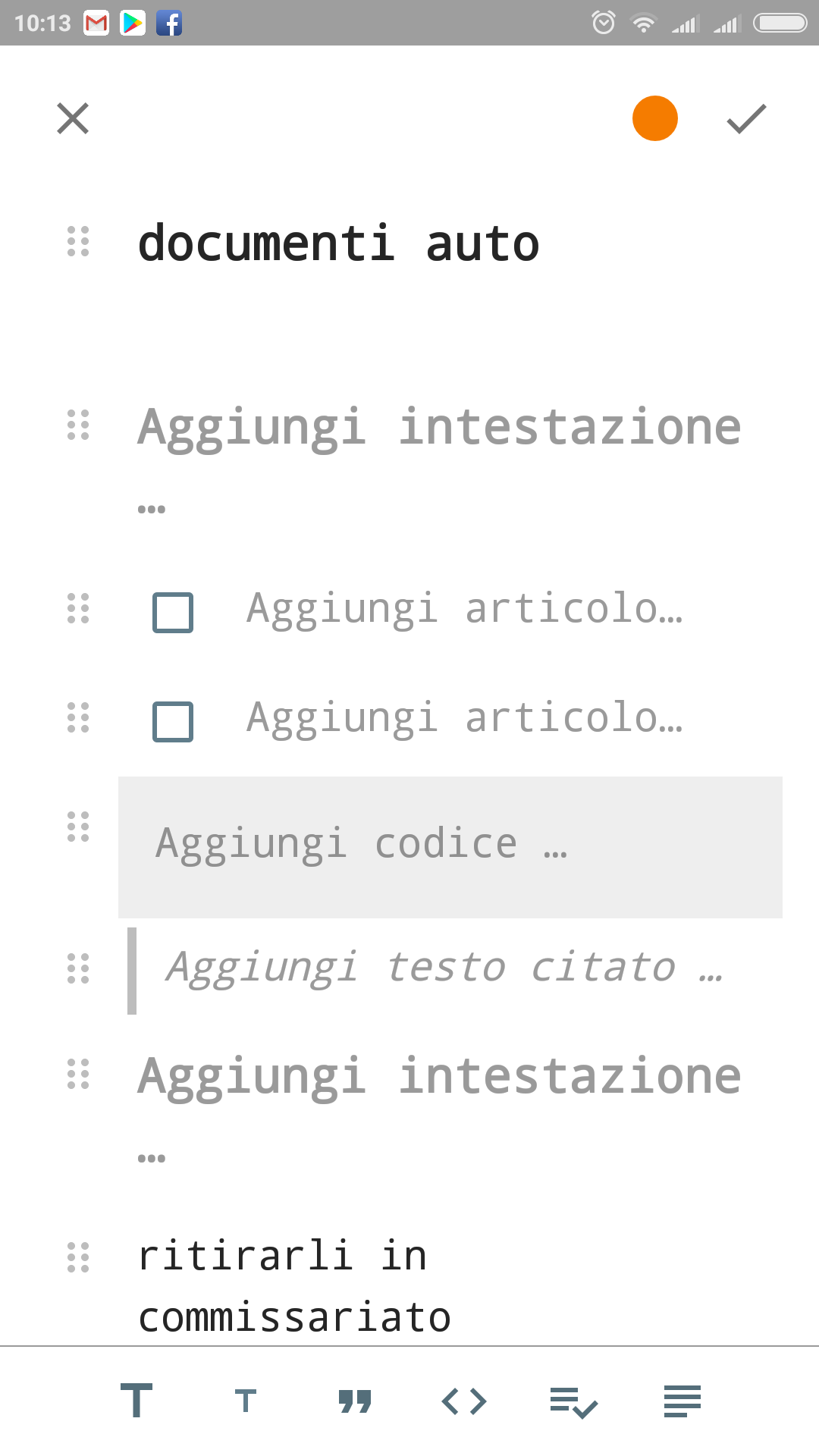Open the Gmail notification in status bar
Image resolution: width=819 pixels, height=1456 pixels.
pyautogui.click(x=96, y=24)
